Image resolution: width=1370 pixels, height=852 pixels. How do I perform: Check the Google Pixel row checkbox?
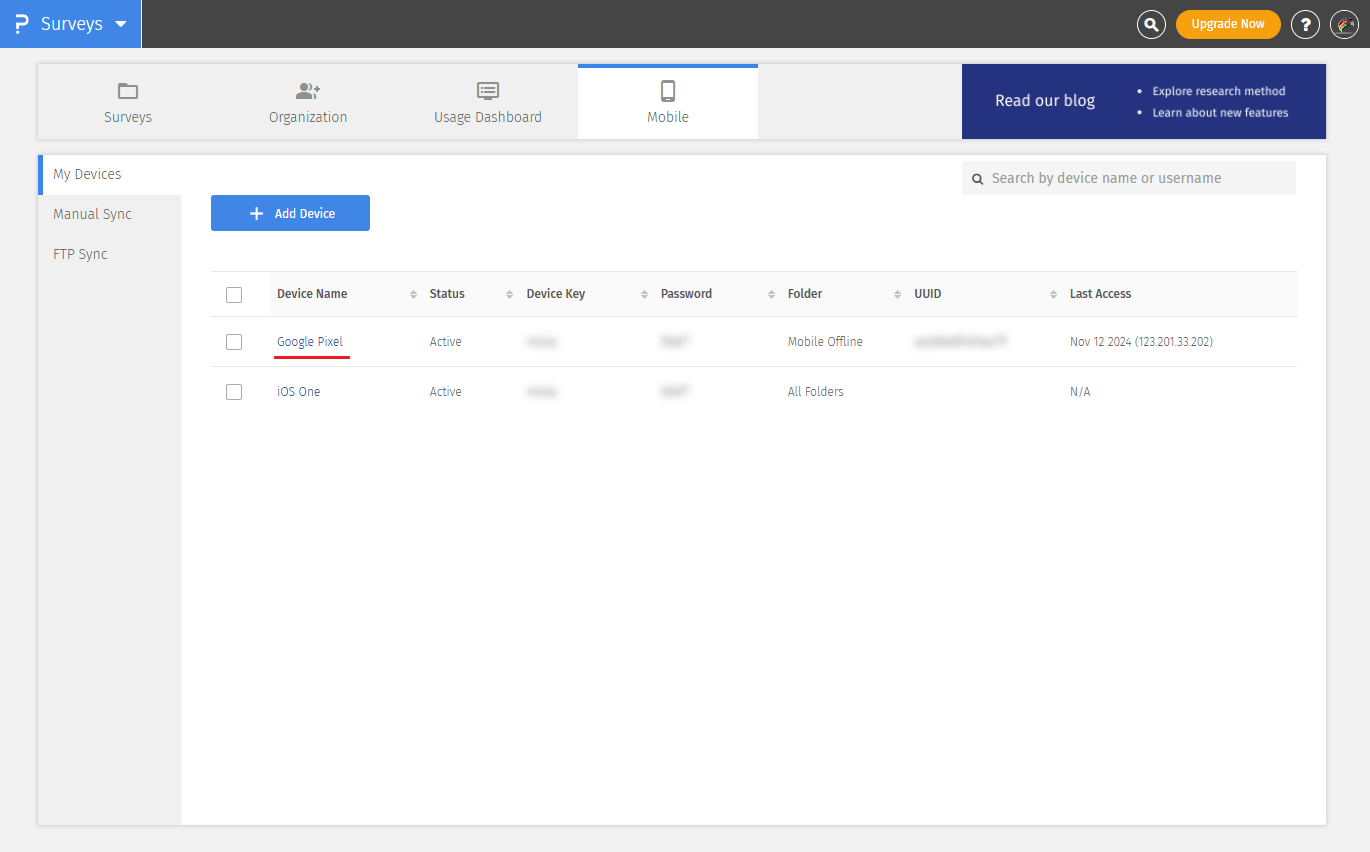click(x=234, y=342)
